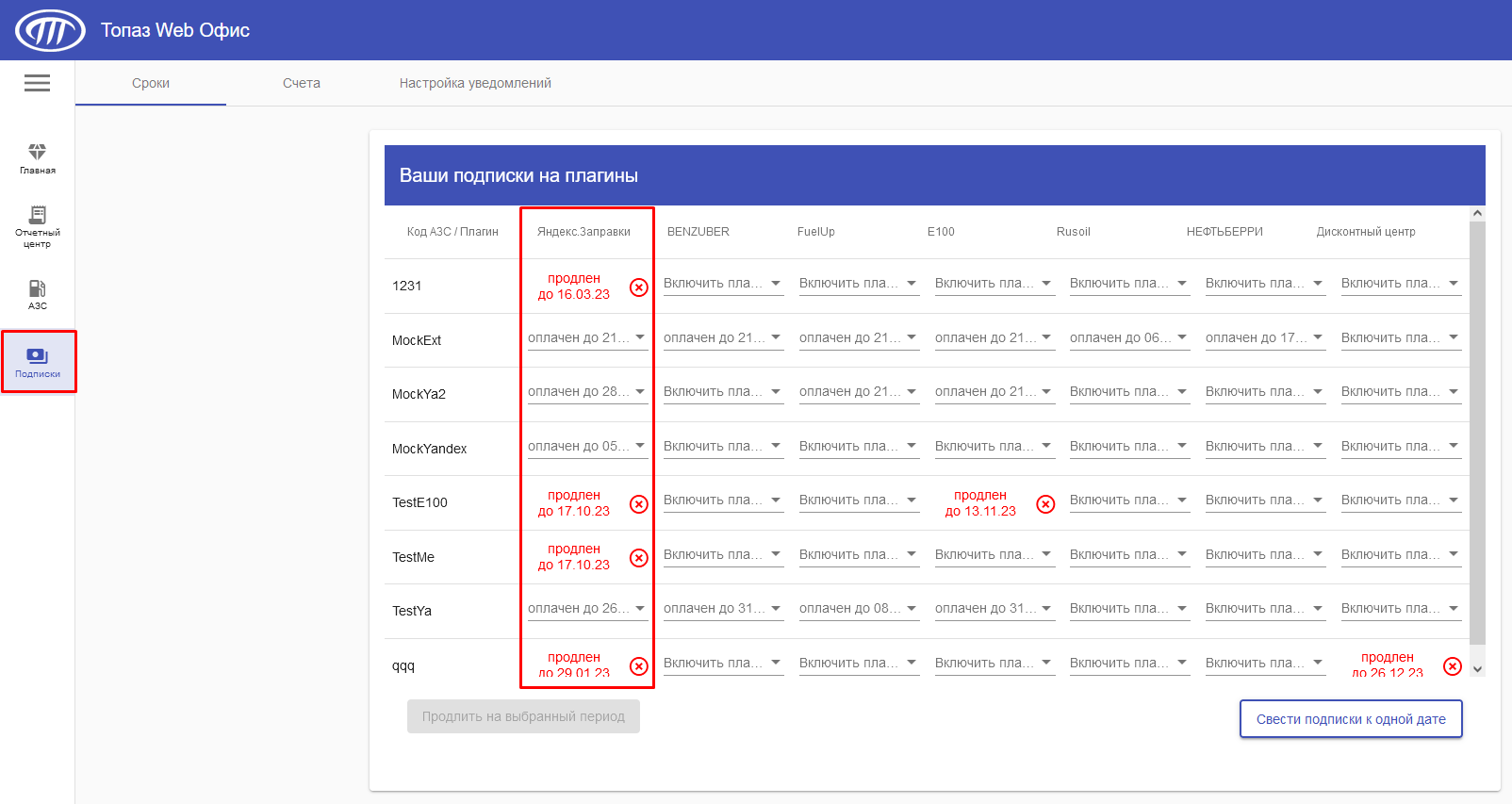Select MockYa2 station cell
The height and width of the screenshot is (804, 1512).
(419, 394)
